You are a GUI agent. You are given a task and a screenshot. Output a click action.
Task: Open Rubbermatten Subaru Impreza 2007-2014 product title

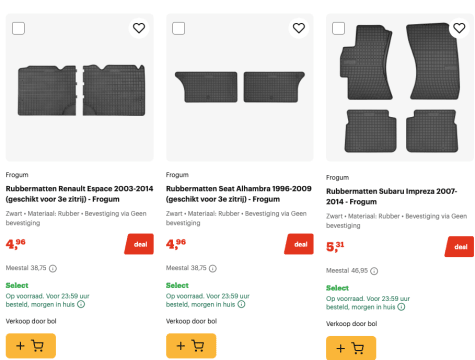coord(392,196)
